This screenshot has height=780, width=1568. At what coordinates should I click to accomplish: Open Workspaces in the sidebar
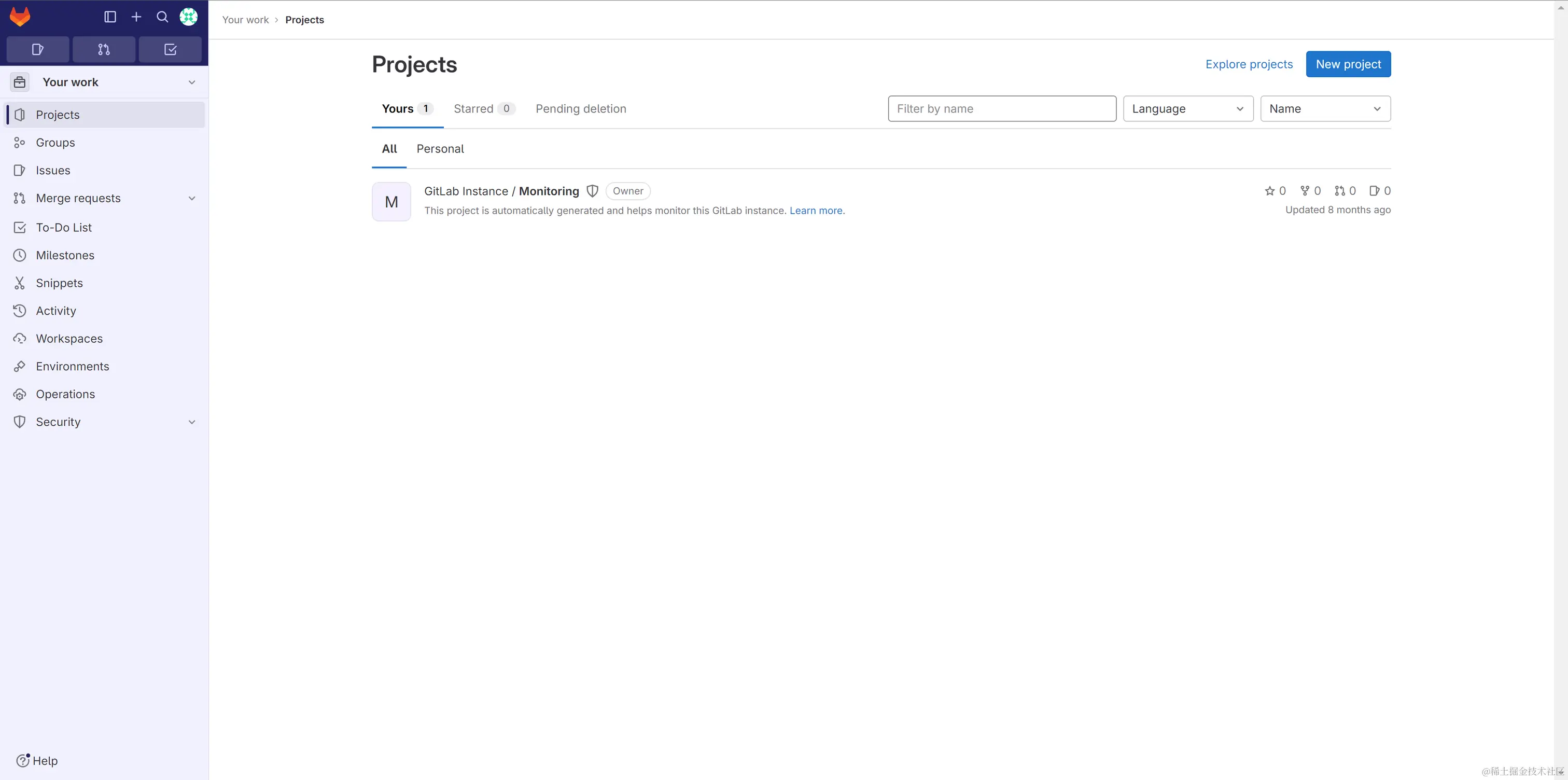point(105,339)
